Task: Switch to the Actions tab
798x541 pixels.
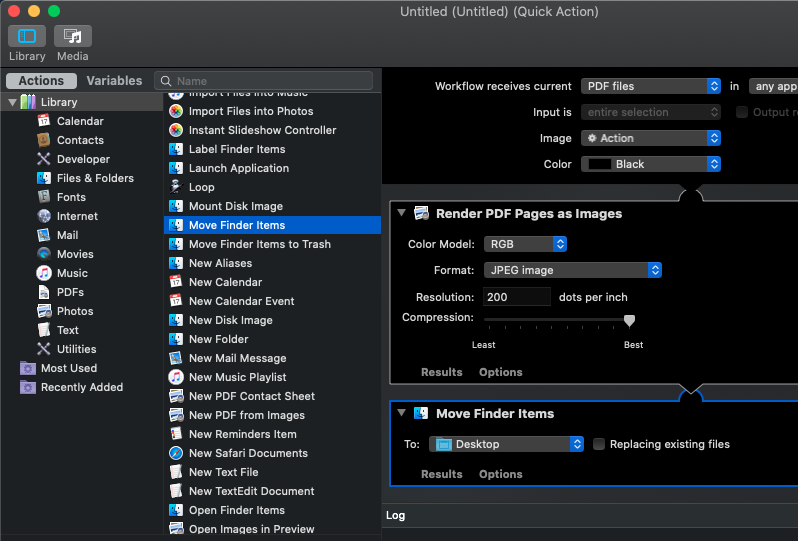Action: point(41,80)
